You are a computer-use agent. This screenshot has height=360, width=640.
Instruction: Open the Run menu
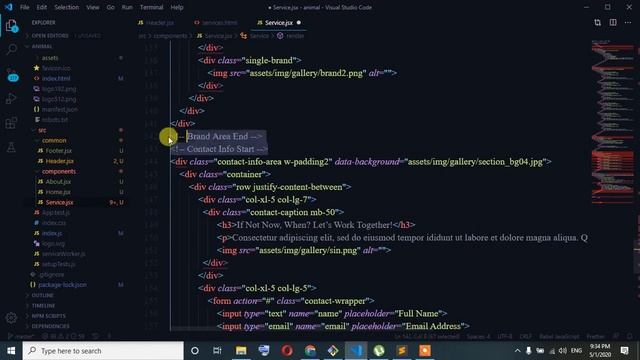coord(127,7)
